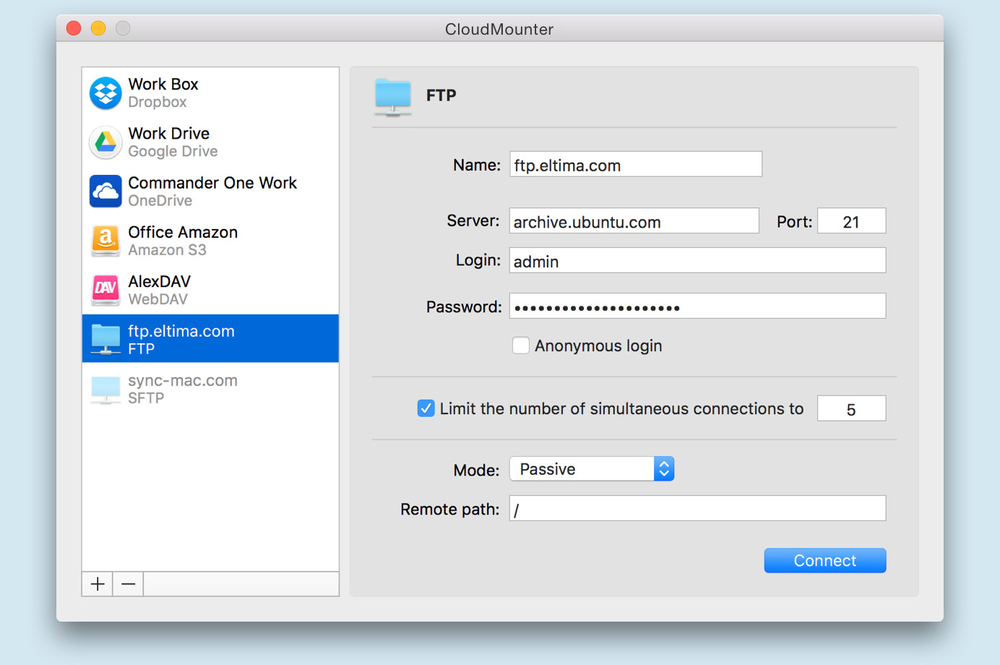
Task: Click the Port field showing 21
Action: pos(851,221)
